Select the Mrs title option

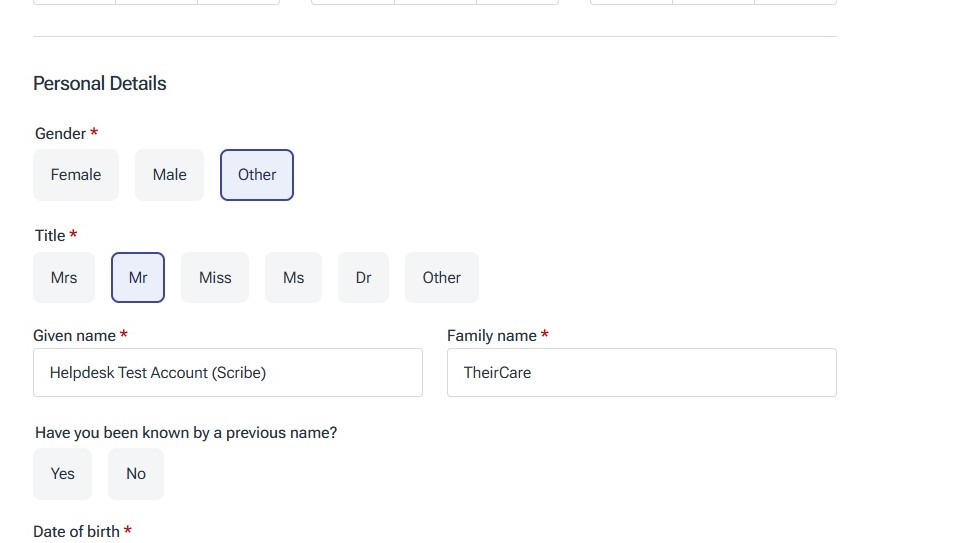[64, 278]
